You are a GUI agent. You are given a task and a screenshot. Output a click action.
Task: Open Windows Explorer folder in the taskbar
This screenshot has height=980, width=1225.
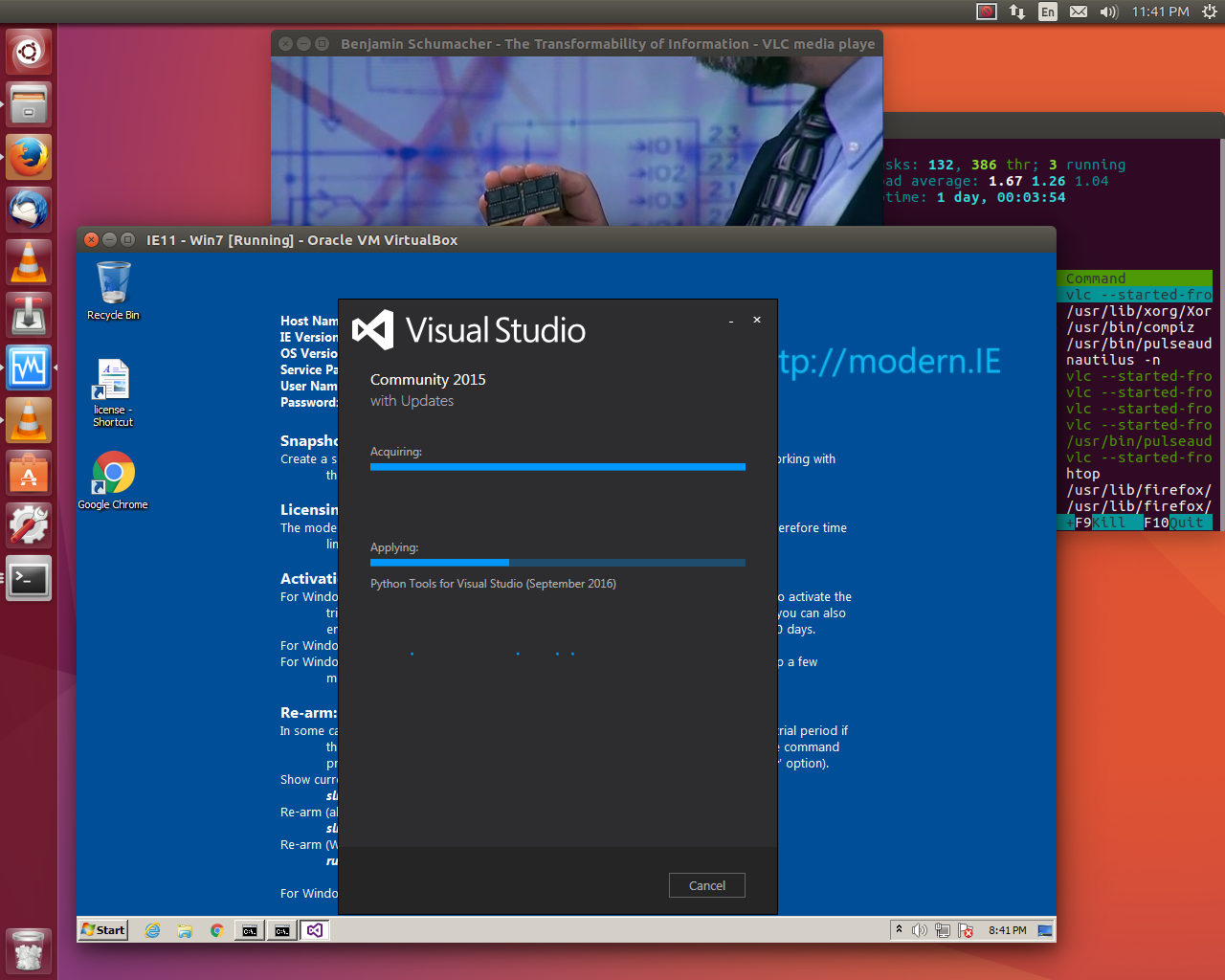tap(185, 930)
